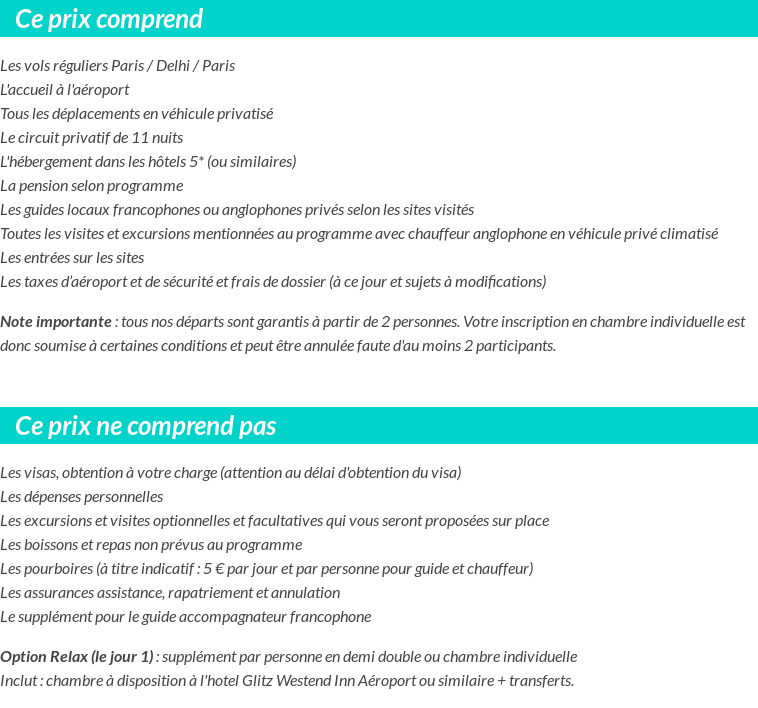This screenshot has height=708, width=758.
Task: Click the hébergement dans les hôtels 5* line
Action: pos(148,162)
